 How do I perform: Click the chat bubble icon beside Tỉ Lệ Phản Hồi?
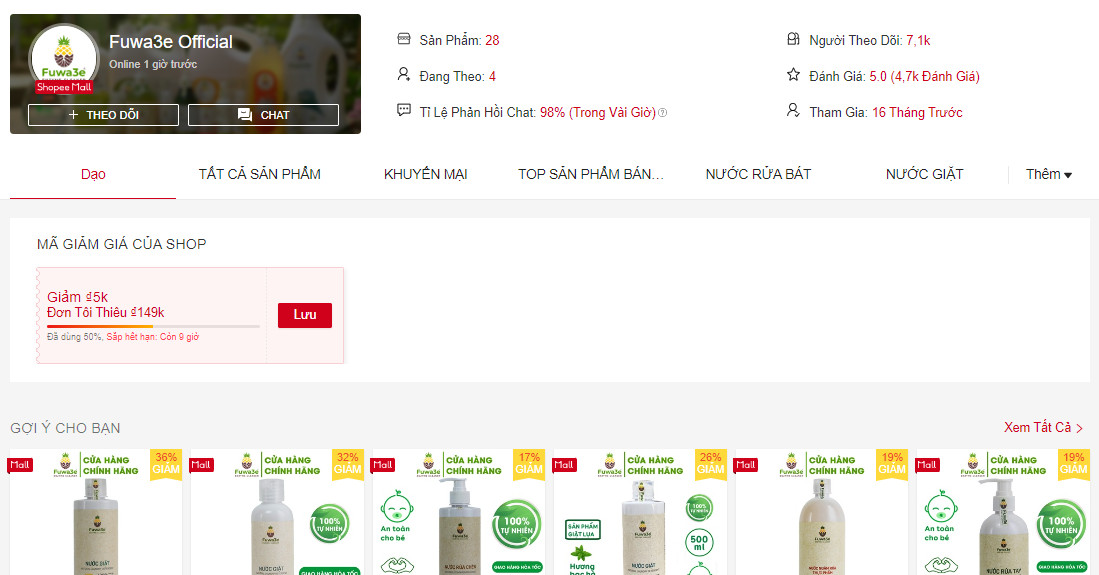coord(404,110)
